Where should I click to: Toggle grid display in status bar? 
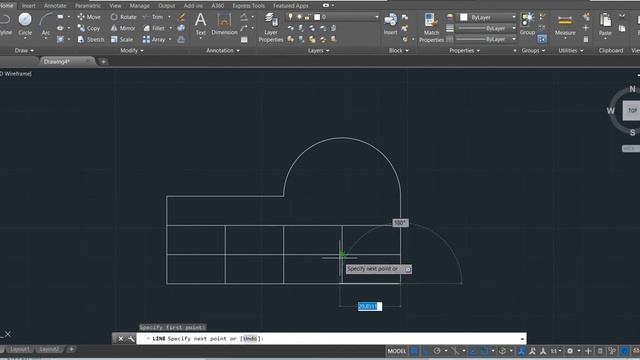414,351
